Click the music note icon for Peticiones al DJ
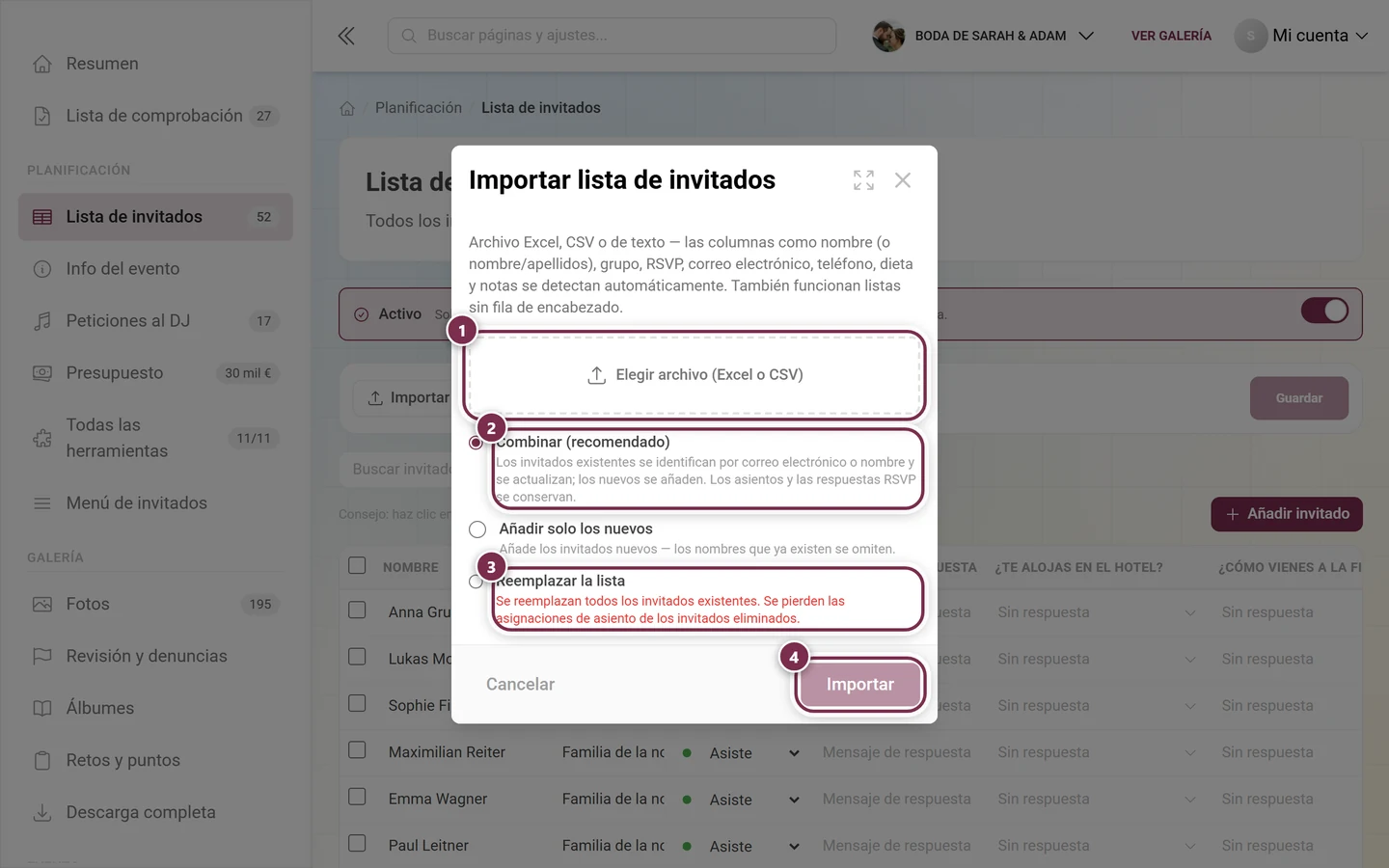This screenshot has height=868, width=1389. (42, 321)
